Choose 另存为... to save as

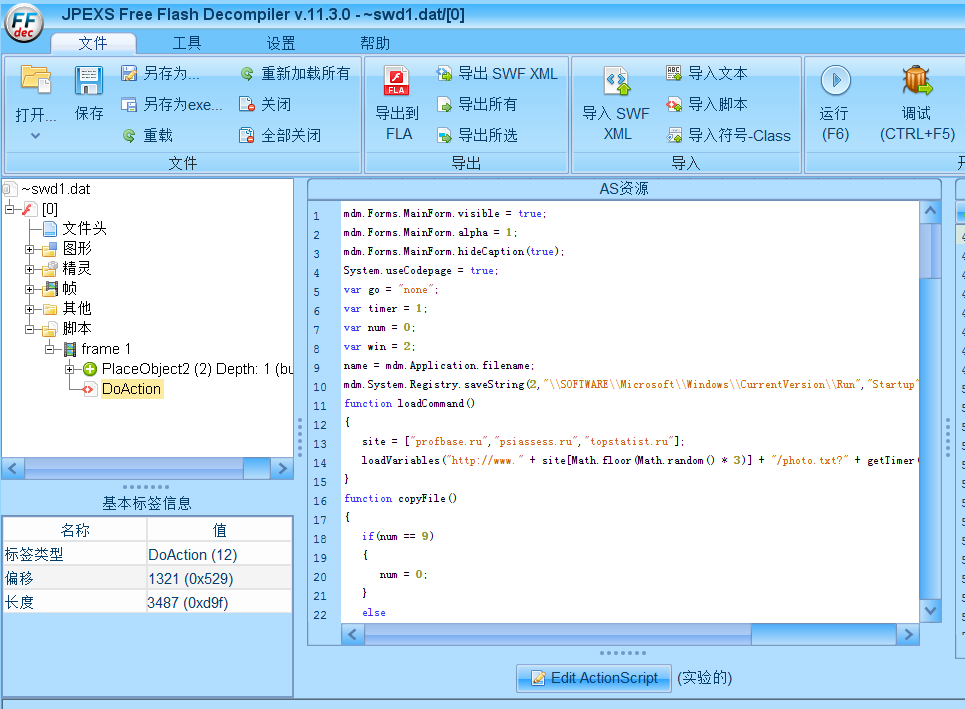pyautogui.click(x=160, y=73)
